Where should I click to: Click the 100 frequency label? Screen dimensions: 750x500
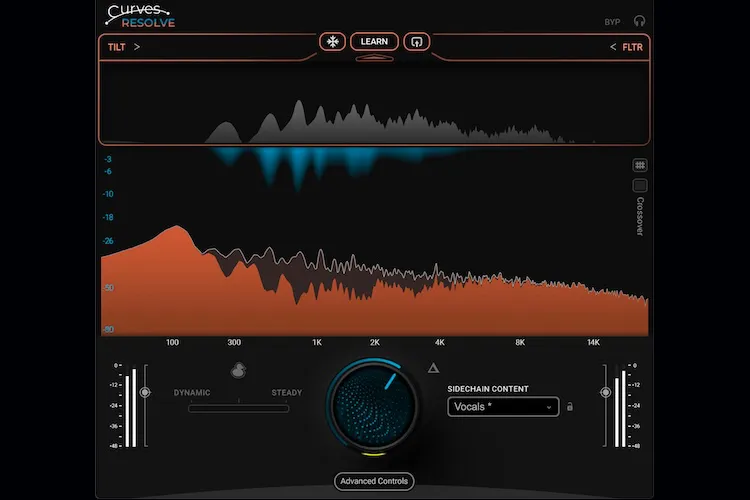(x=172, y=343)
